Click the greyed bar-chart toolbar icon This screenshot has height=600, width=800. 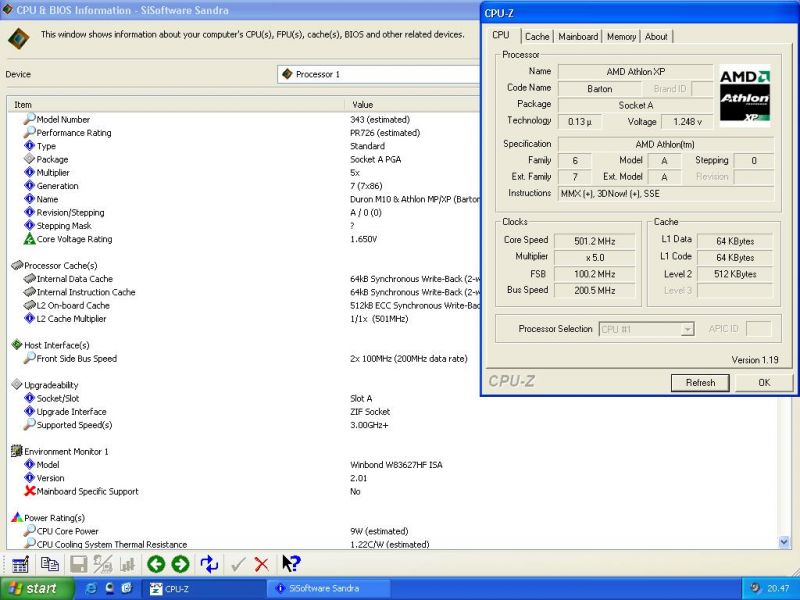127,564
